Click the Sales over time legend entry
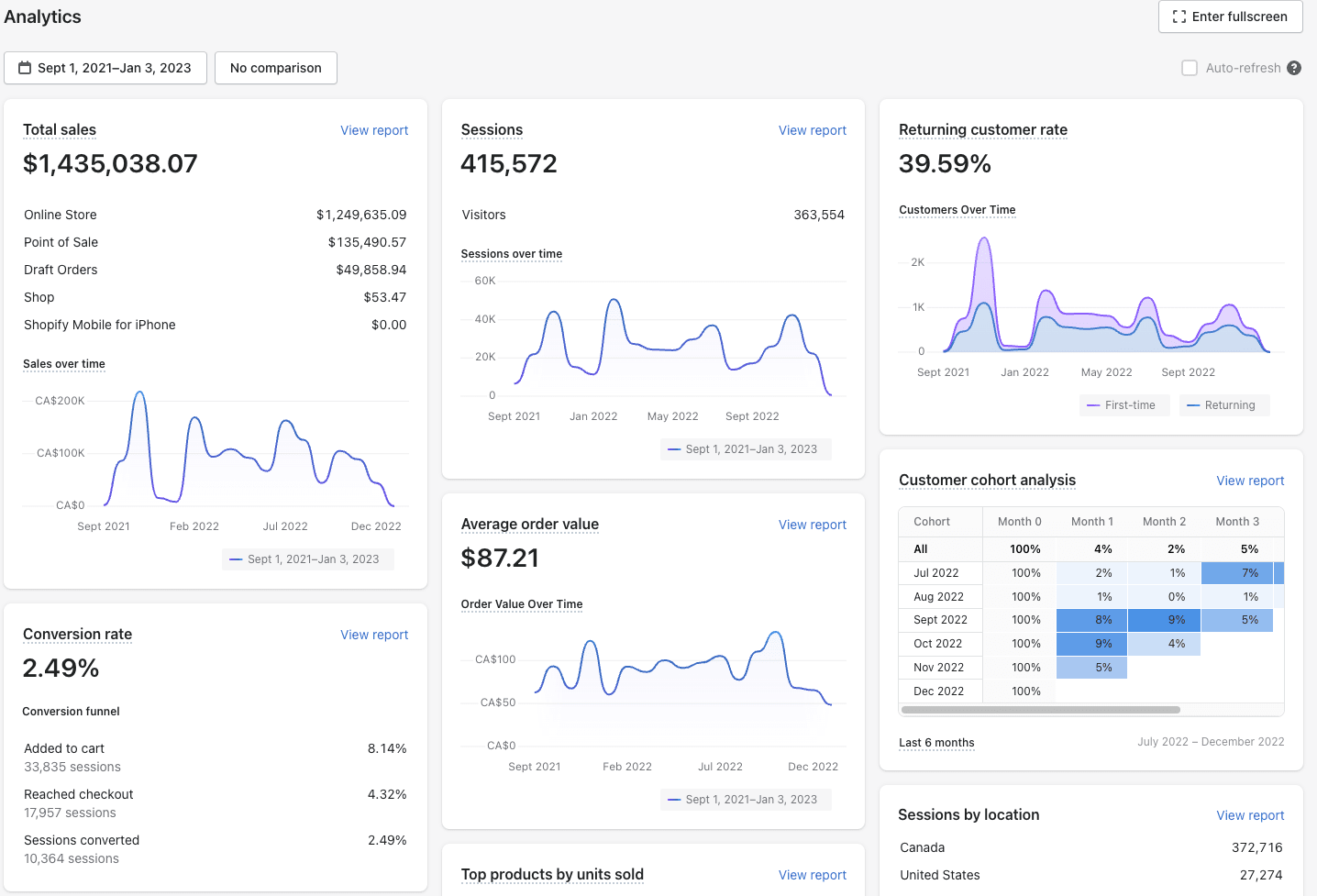Screen dimensions: 1317x896 (307, 559)
